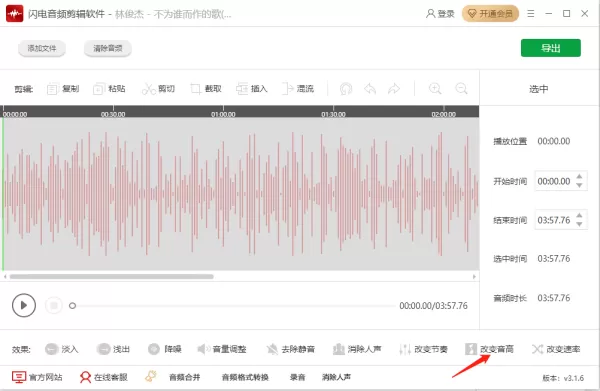Image resolution: width=600 pixels, height=391 pixels.
Task: Click the 02:00.00 mark on timeline ruler
Action: pyautogui.click(x=443, y=114)
